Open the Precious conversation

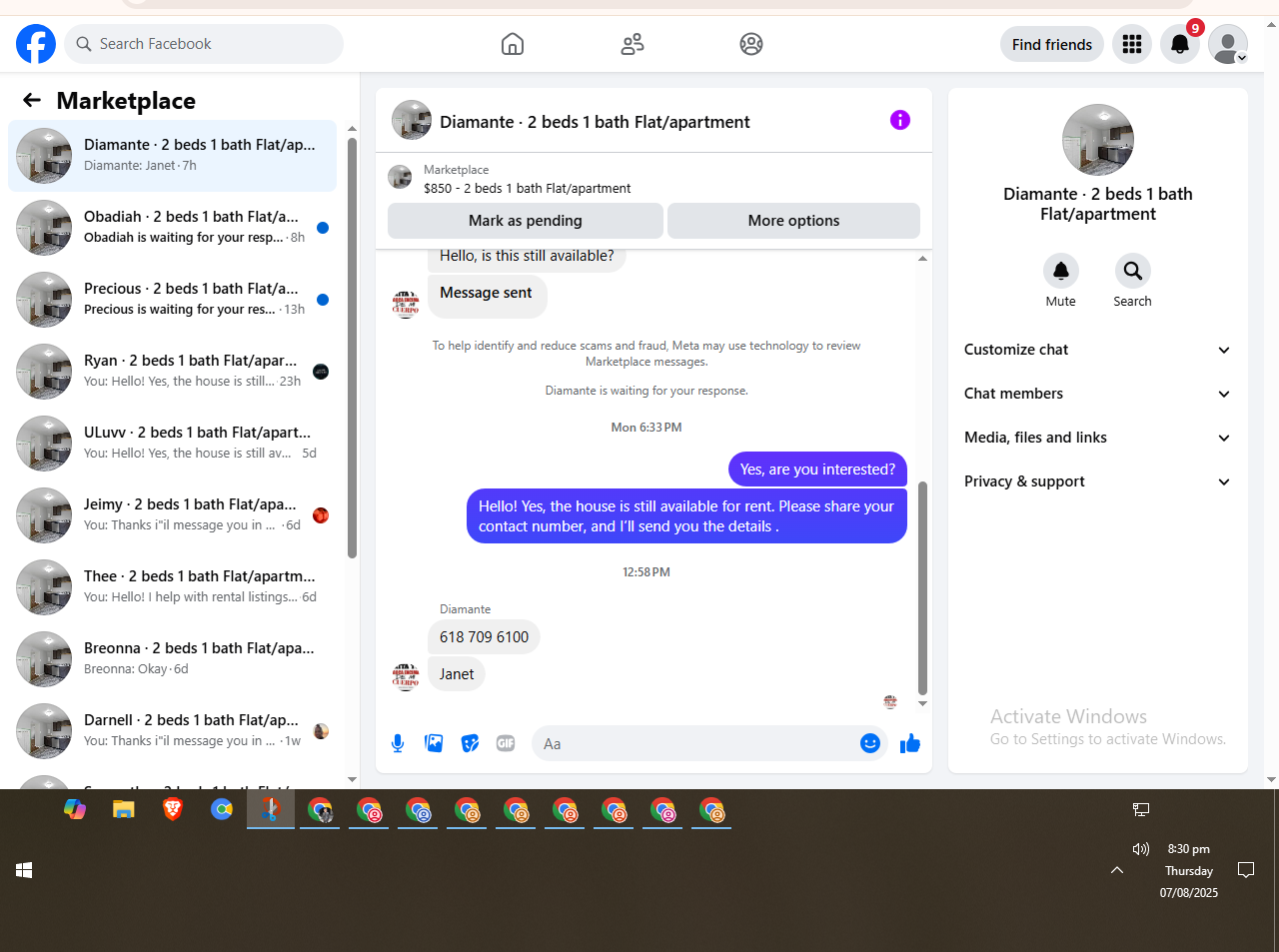tap(172, 300)
